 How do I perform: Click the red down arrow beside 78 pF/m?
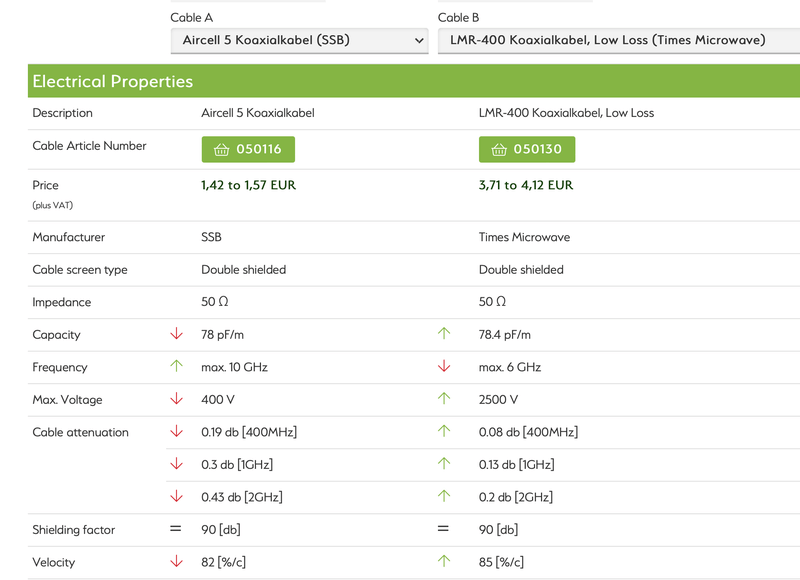(177, 335)
